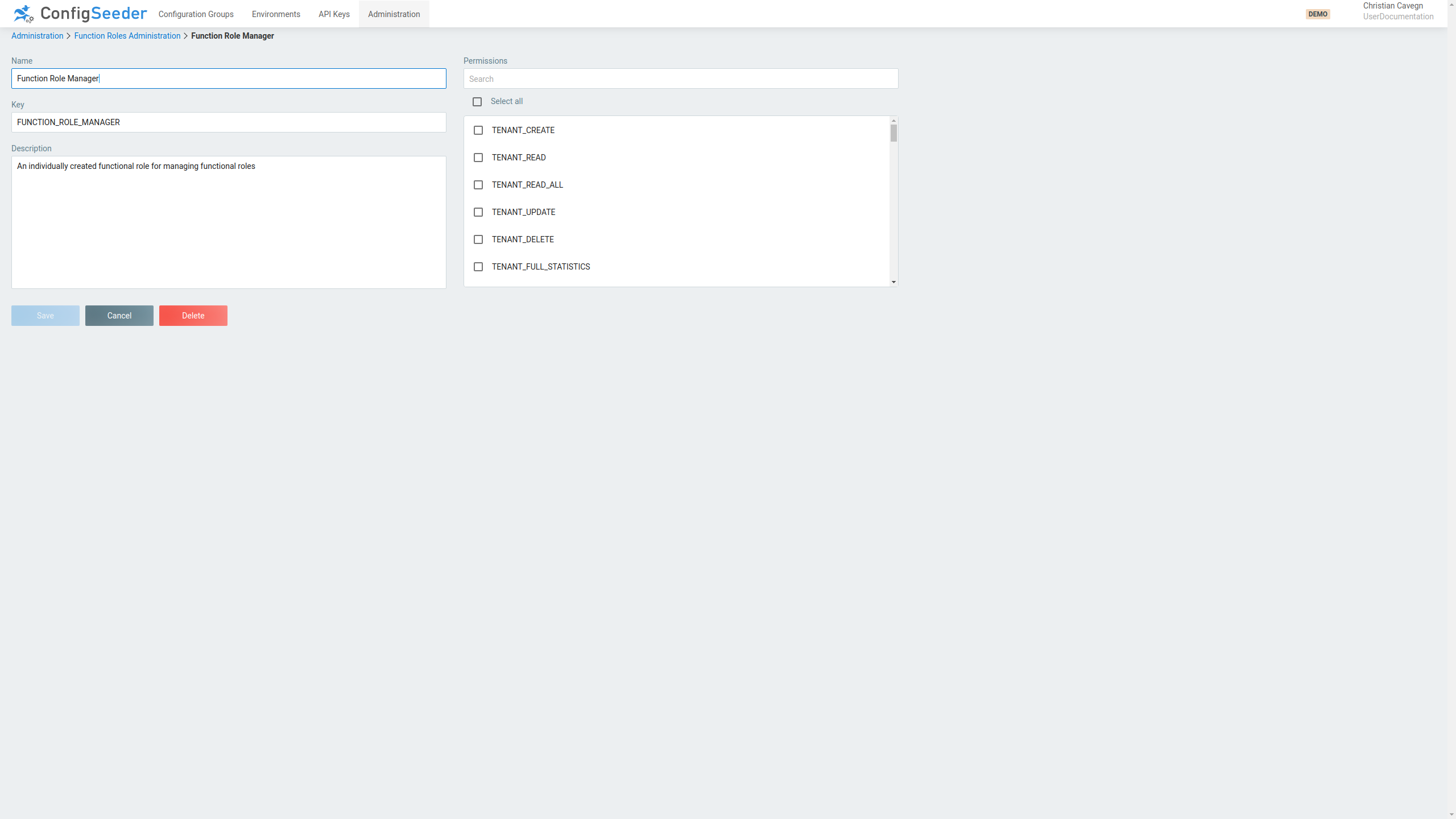Enable TENANT_FULL_STATISTICS permission
Screen dimensions: 1456x819
(x=478, y=267)
